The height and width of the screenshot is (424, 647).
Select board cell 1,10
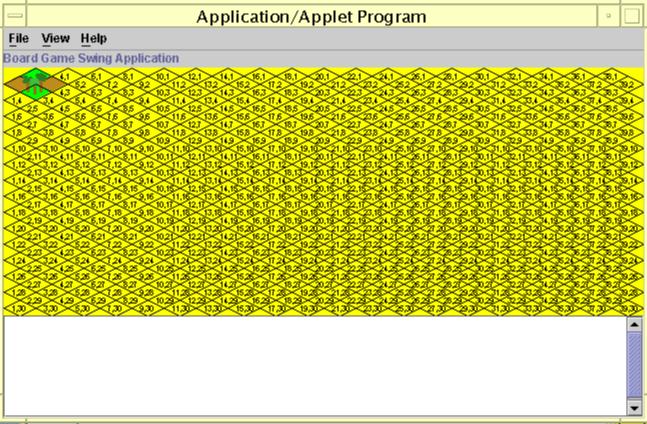19,148
